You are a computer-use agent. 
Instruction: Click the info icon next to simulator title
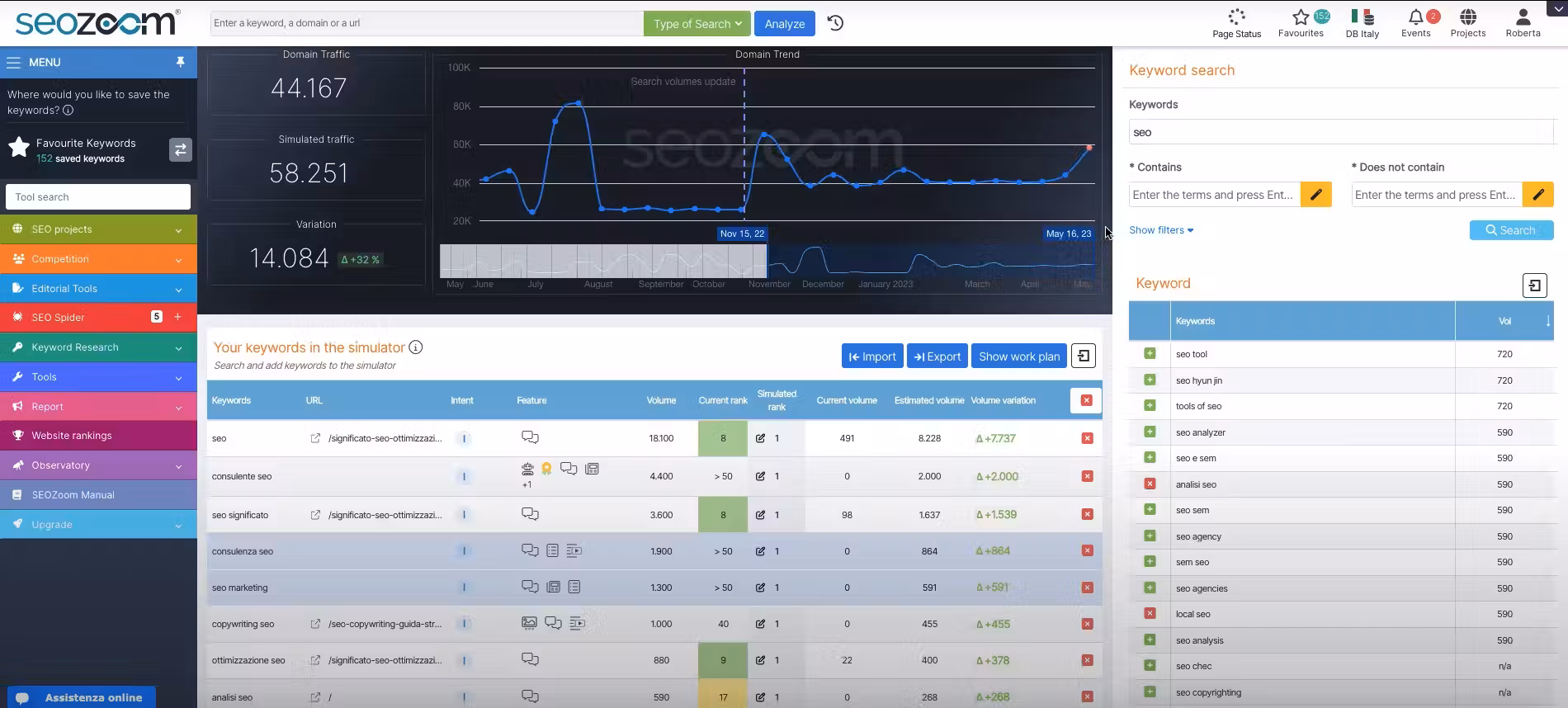coord(416,347)
